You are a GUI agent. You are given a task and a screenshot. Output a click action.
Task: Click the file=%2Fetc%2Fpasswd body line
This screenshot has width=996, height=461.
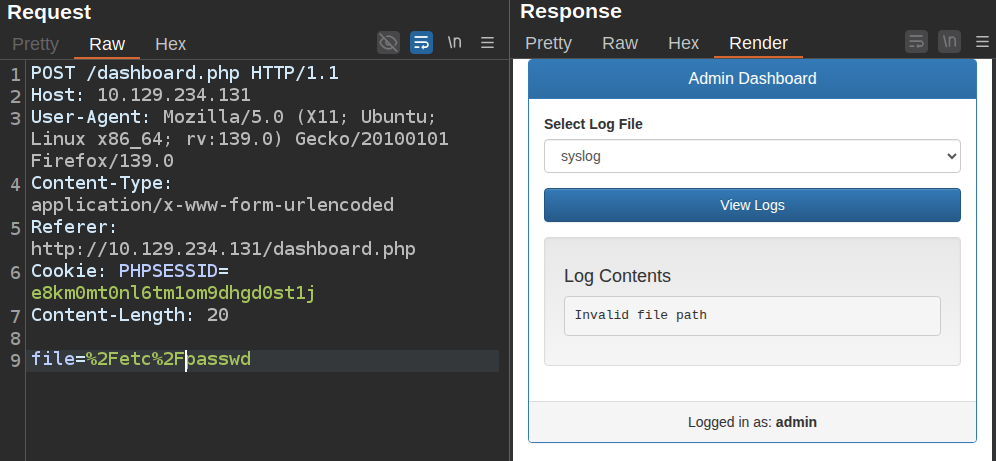point(141,359)
